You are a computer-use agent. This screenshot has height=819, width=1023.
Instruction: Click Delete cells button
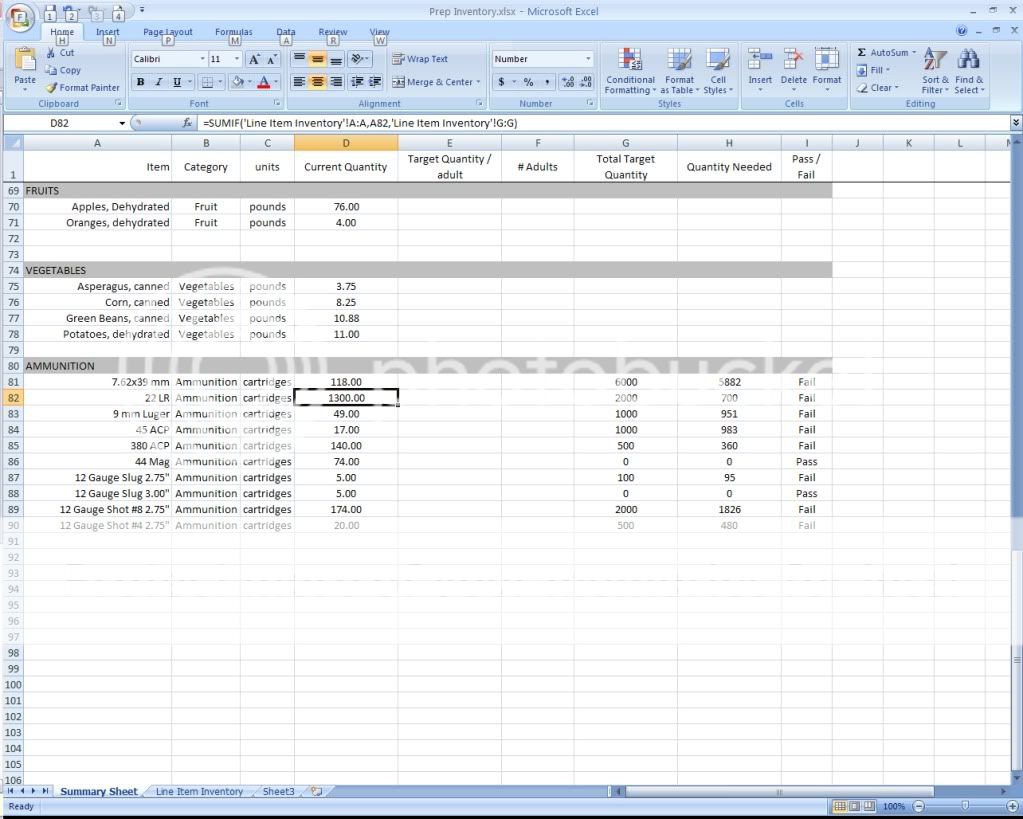(793, 71)
